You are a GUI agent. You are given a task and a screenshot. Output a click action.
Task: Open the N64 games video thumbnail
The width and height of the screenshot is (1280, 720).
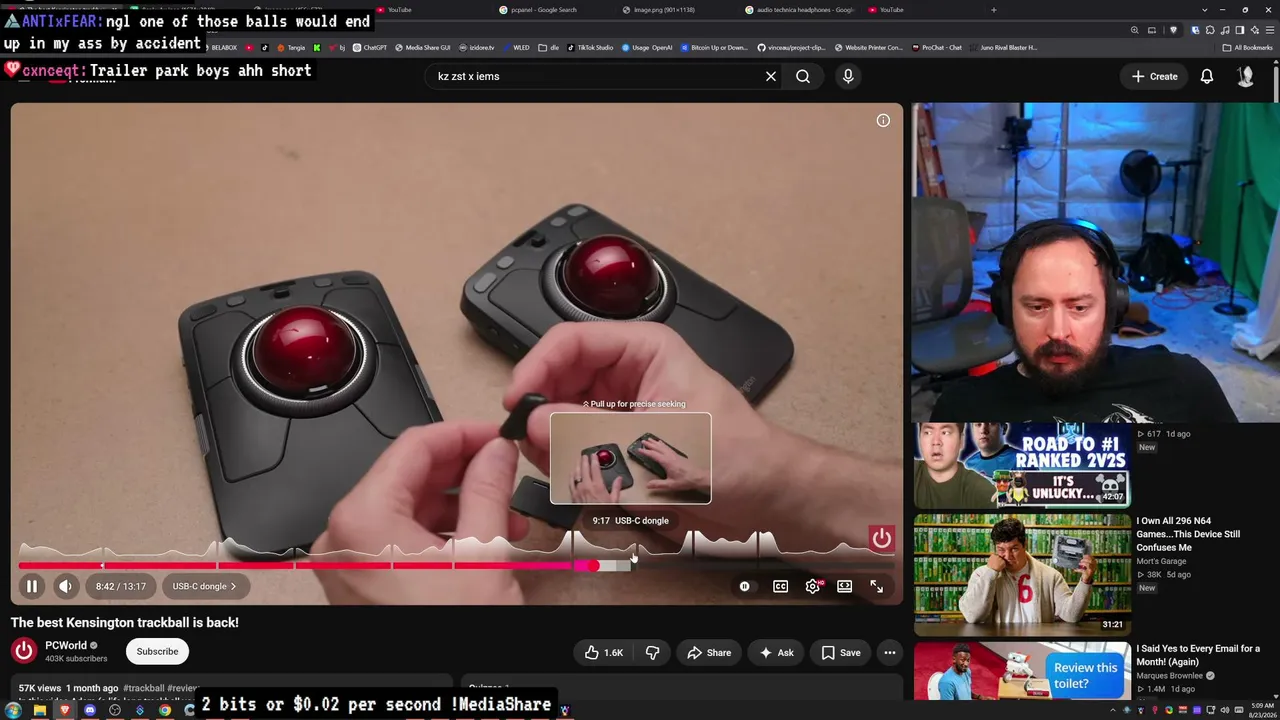click(1022, 575)
